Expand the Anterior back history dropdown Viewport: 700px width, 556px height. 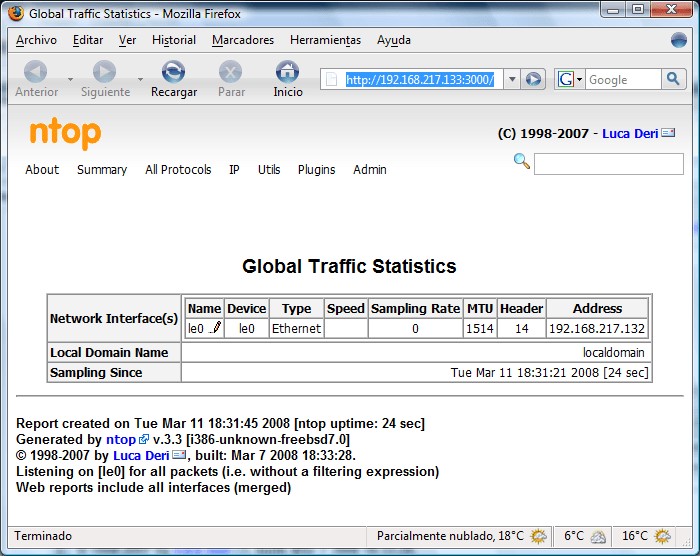pyautogui.click(x=69, y=79)
